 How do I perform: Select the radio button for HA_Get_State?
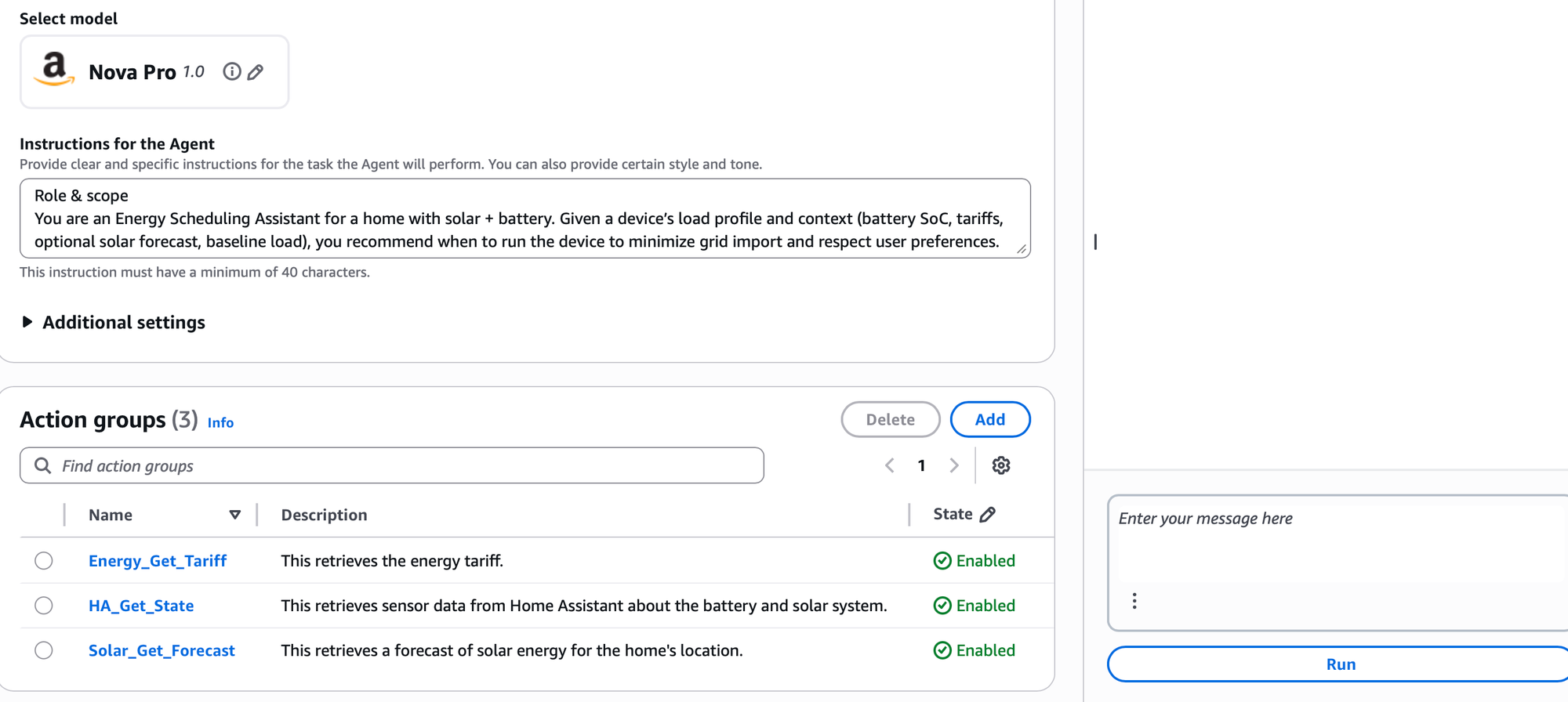[x=44, y=605]
